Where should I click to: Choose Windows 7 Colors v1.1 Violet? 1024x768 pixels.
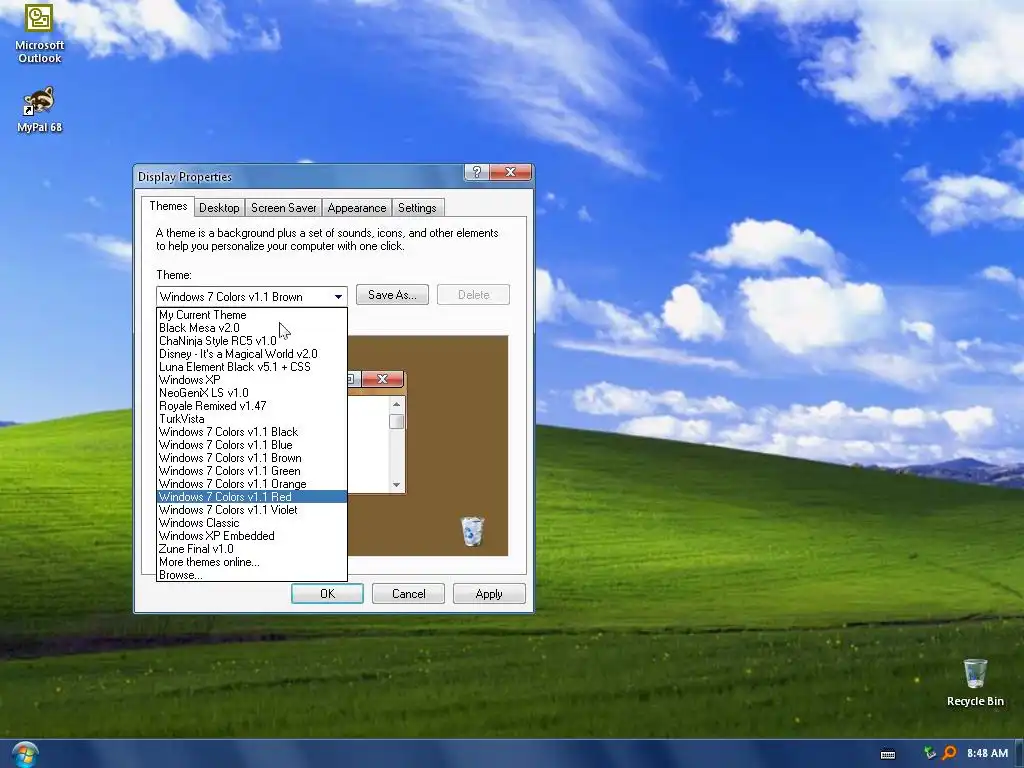[x=251, y=510]
